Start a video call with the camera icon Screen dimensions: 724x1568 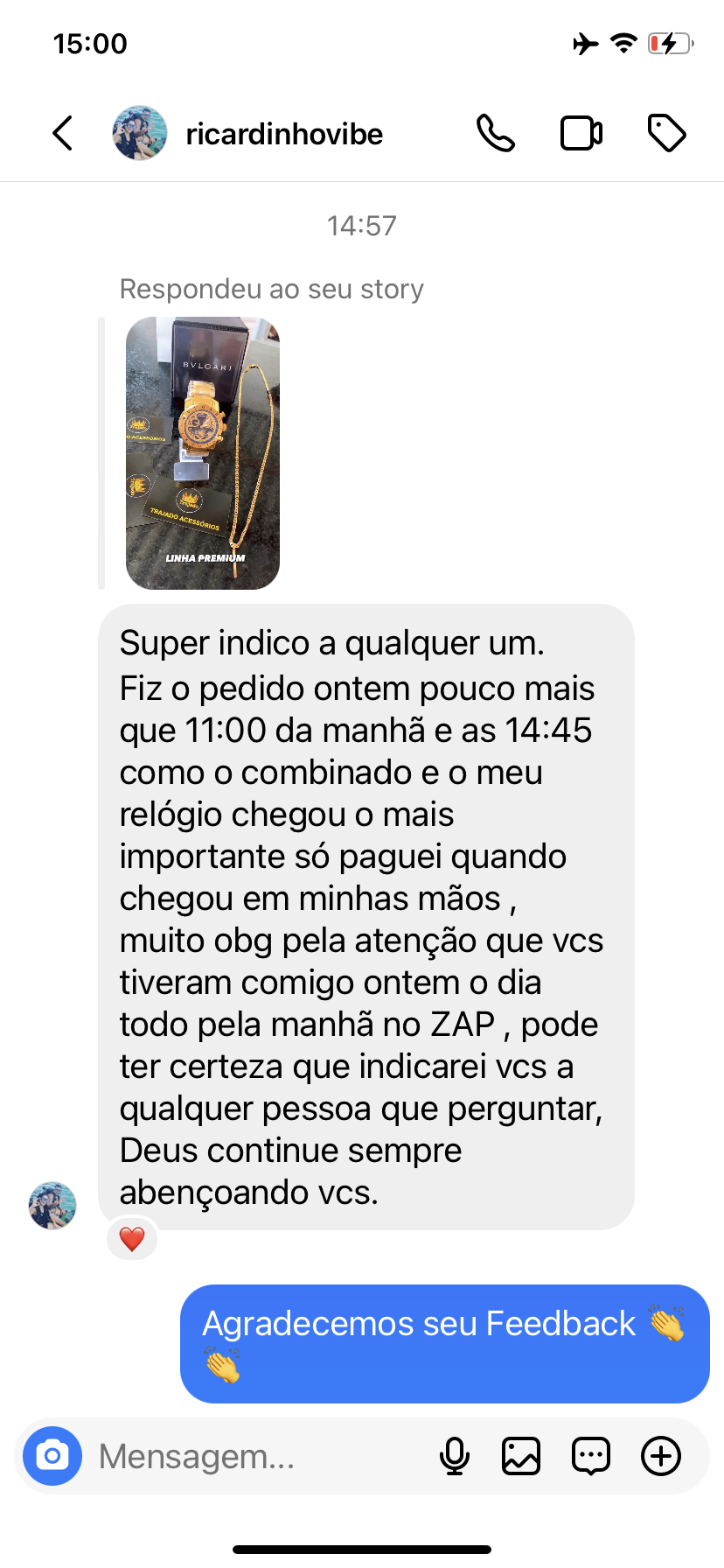(x=581, y=134)
